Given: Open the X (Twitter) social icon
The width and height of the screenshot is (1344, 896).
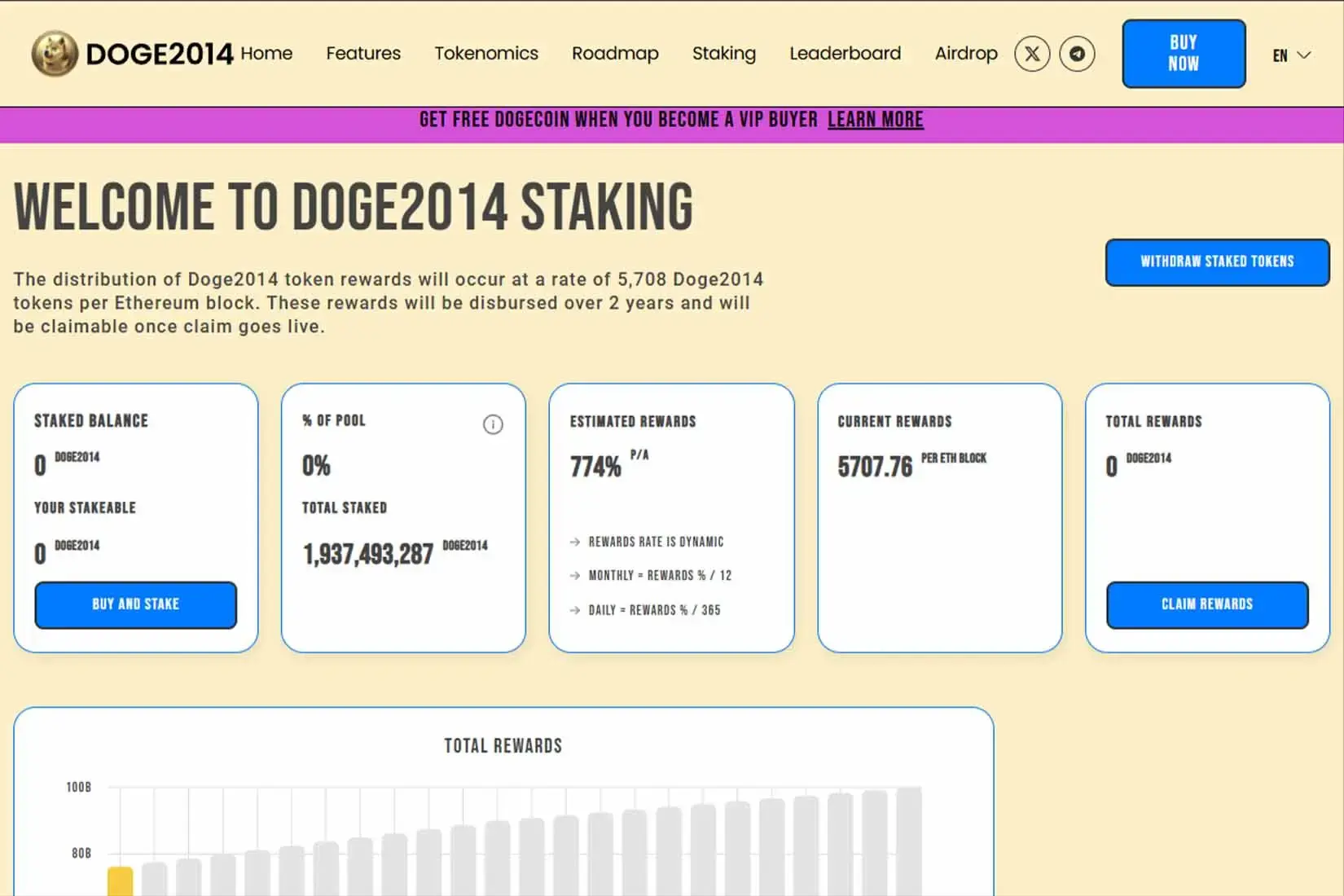Looking at the screenshot, I should click(x=1032, y=54).
